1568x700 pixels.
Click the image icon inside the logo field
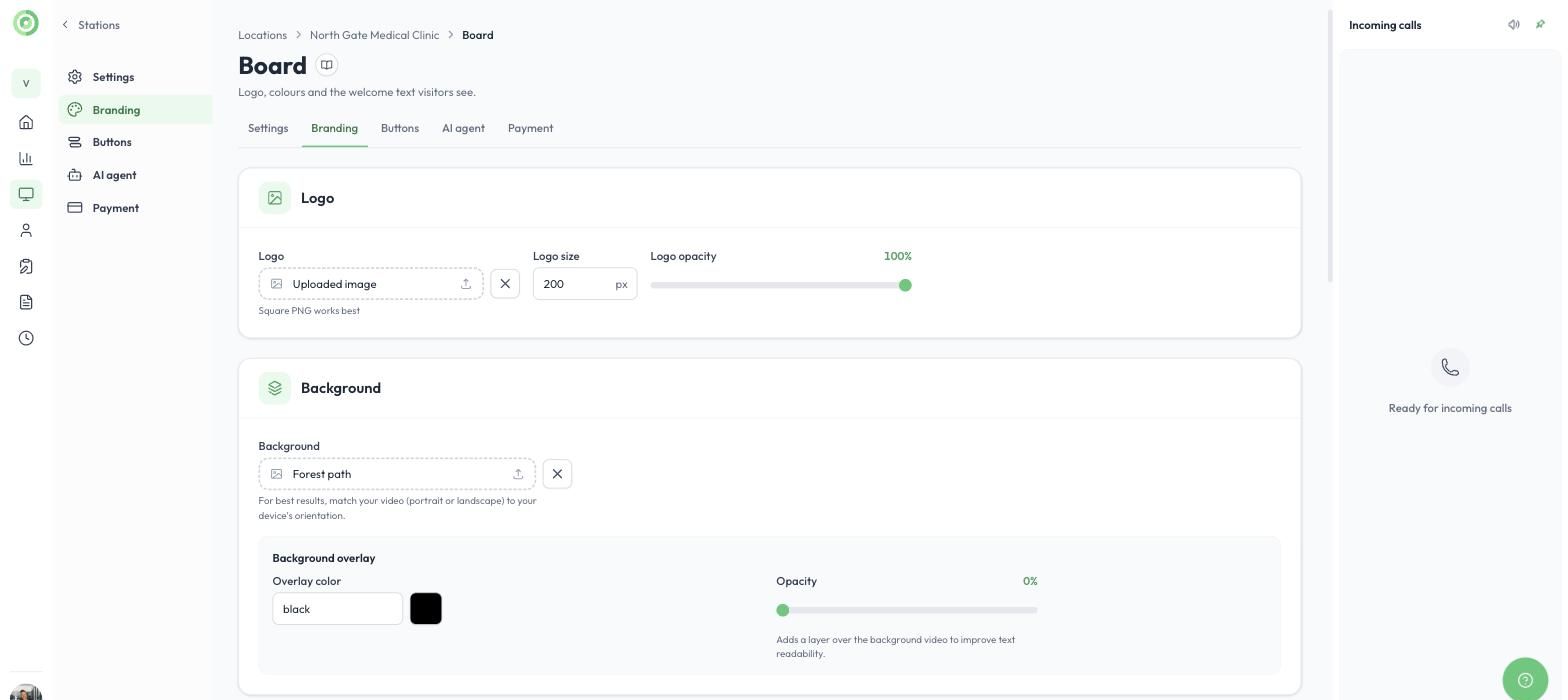coord(277,284)
